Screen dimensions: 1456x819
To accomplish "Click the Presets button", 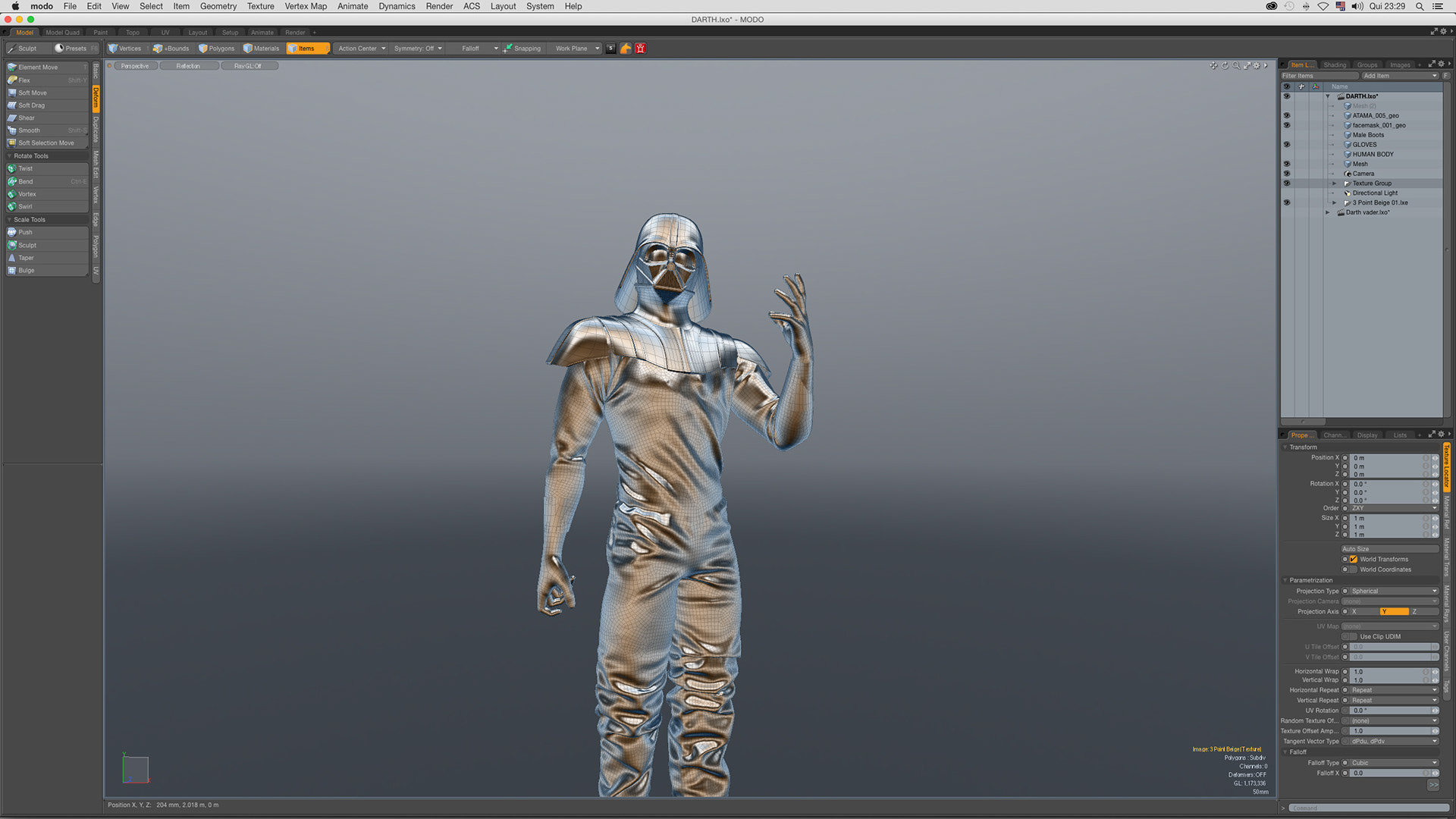I will point(77,49).
